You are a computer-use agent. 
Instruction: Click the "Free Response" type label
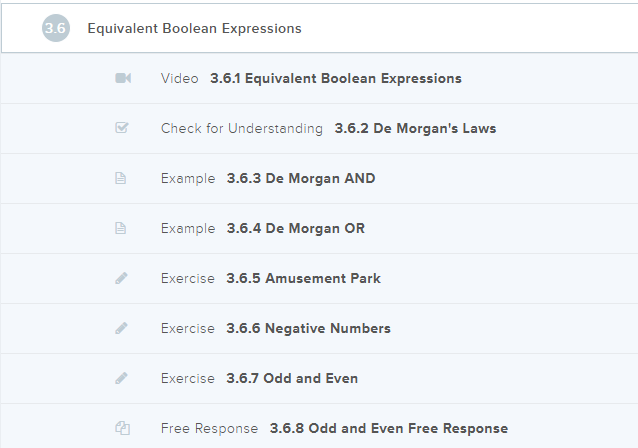[209, 428]
